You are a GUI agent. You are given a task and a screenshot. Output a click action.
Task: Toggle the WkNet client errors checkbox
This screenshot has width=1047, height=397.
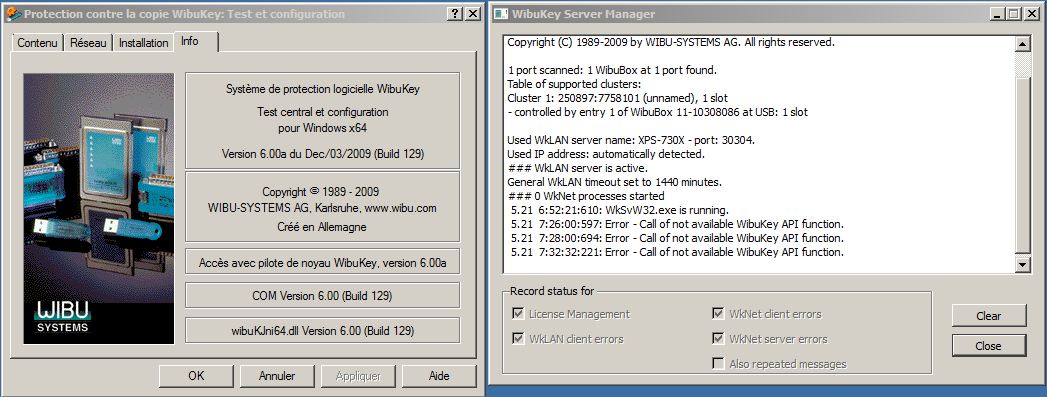pyautogui.click(x=718, y=314)
